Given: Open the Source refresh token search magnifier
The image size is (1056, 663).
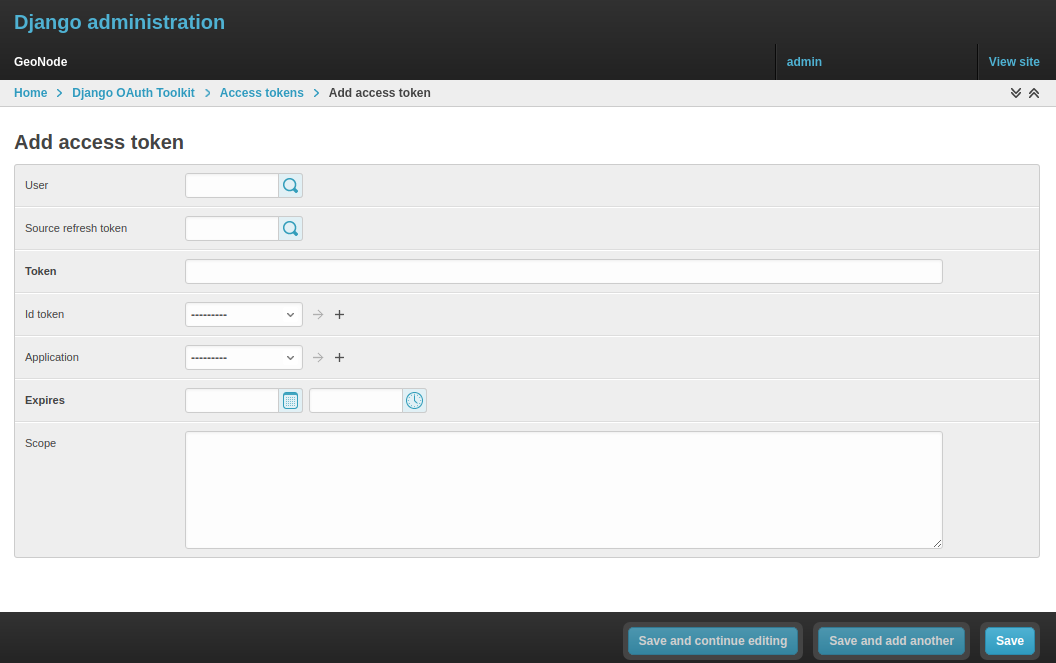Looking at the screenshot, I should (x=290, y=228).
